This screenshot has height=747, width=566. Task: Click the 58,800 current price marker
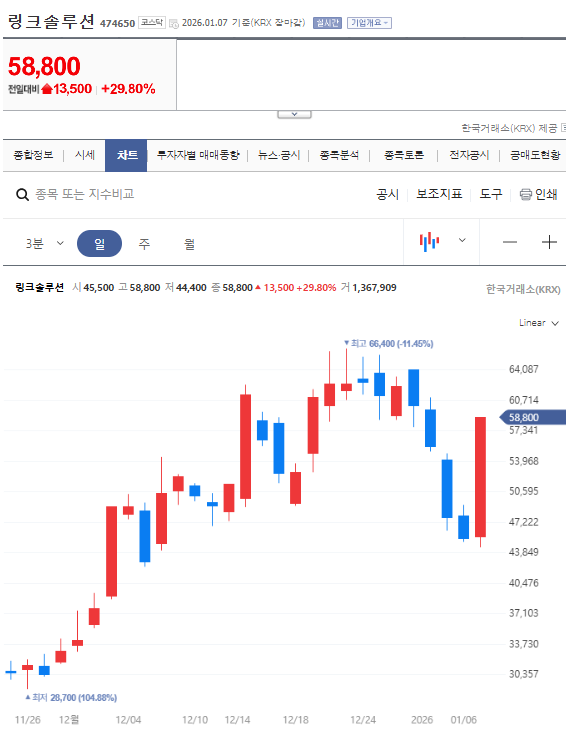coord(532,417)
